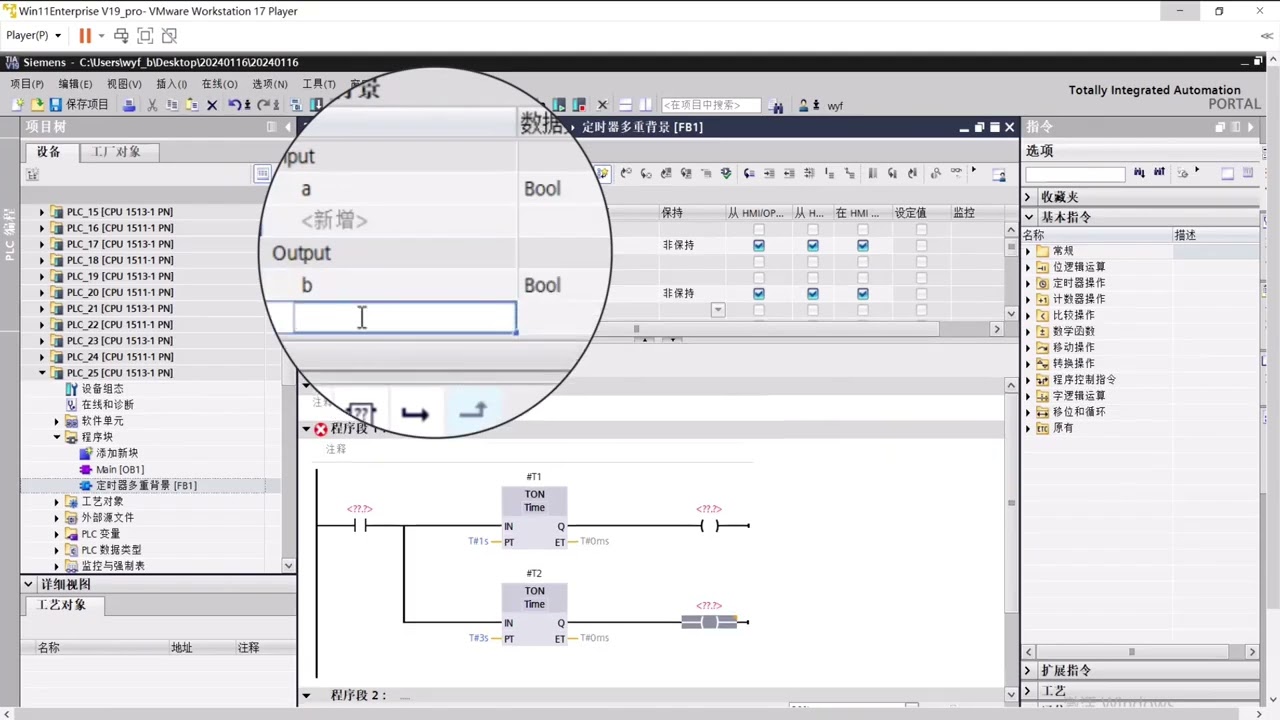Click the paste icon in main toolbar

[191, 105]
